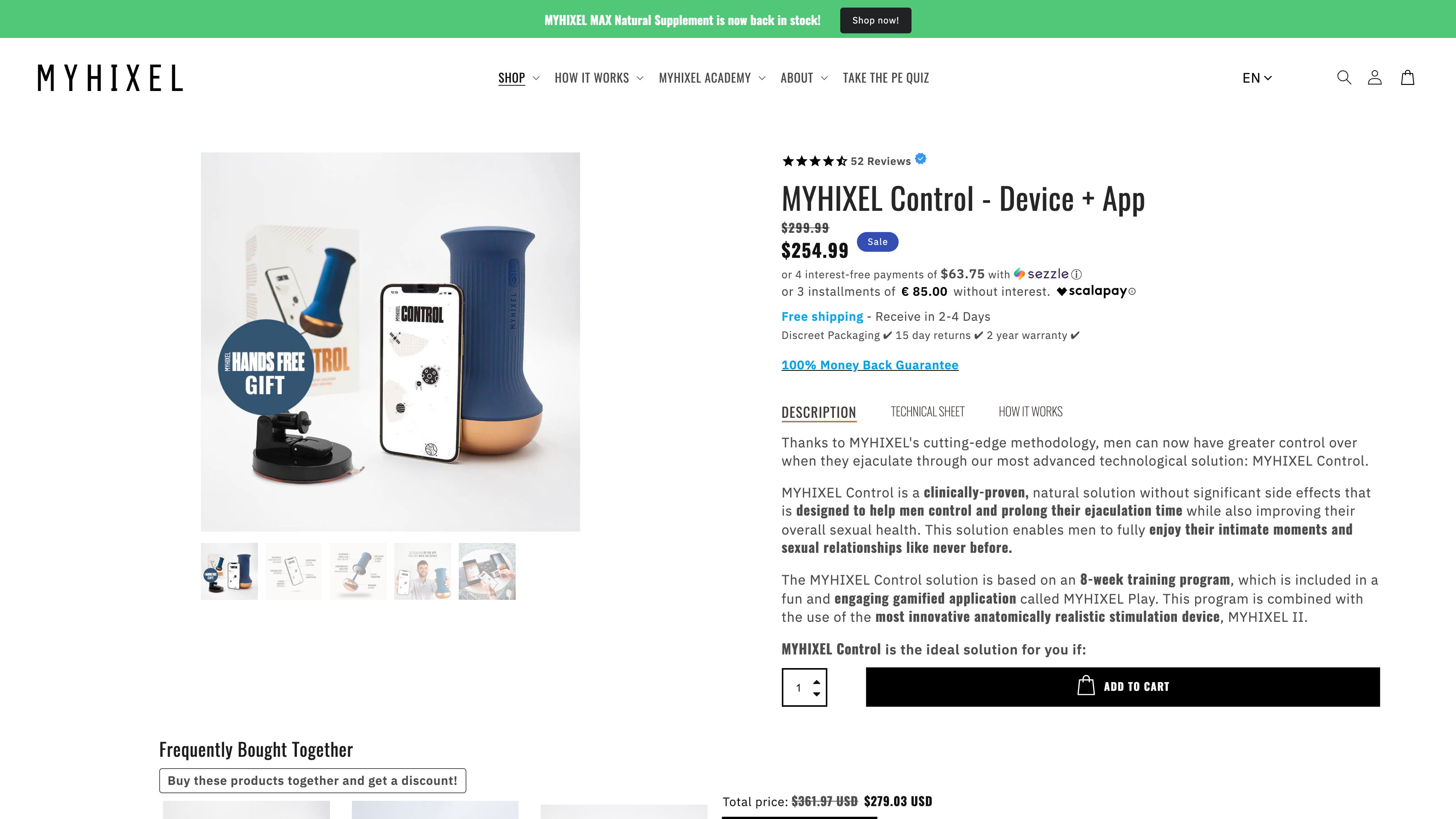Increase quantity with the up arrow
The image size is (1456, 819).
[x=817, y=682]
